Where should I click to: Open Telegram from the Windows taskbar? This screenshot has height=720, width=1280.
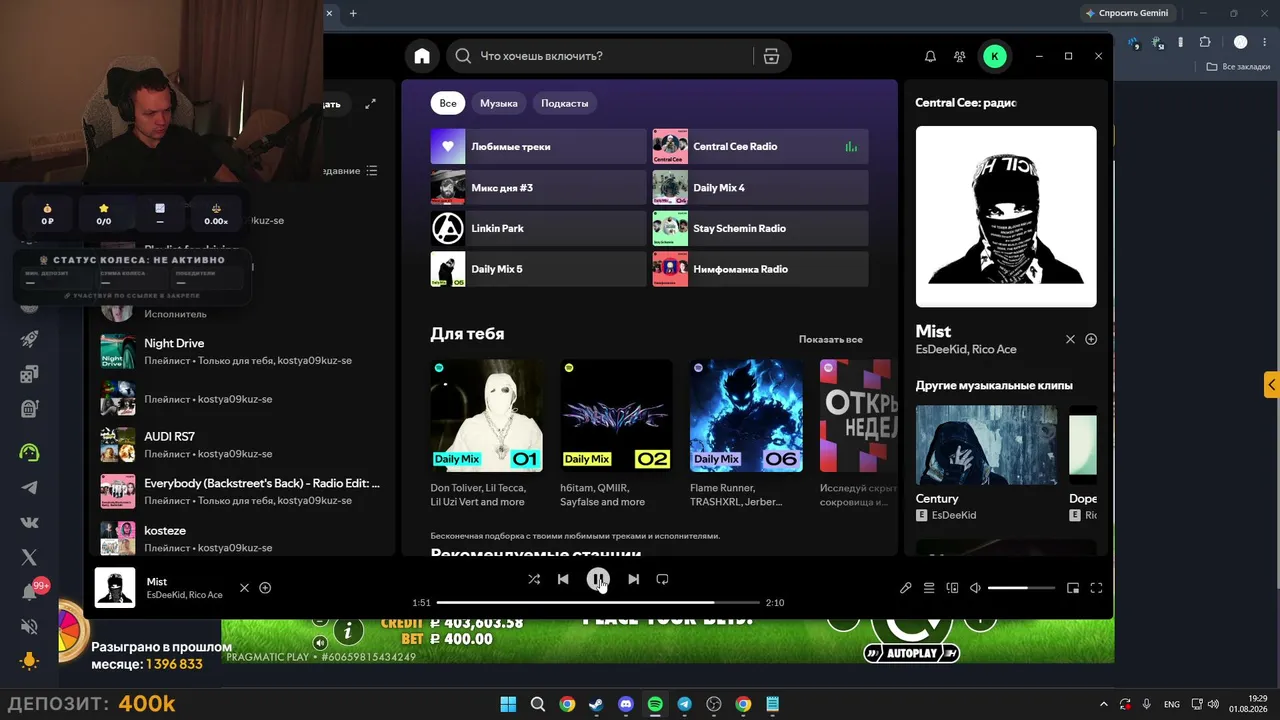tap(684, 704)
